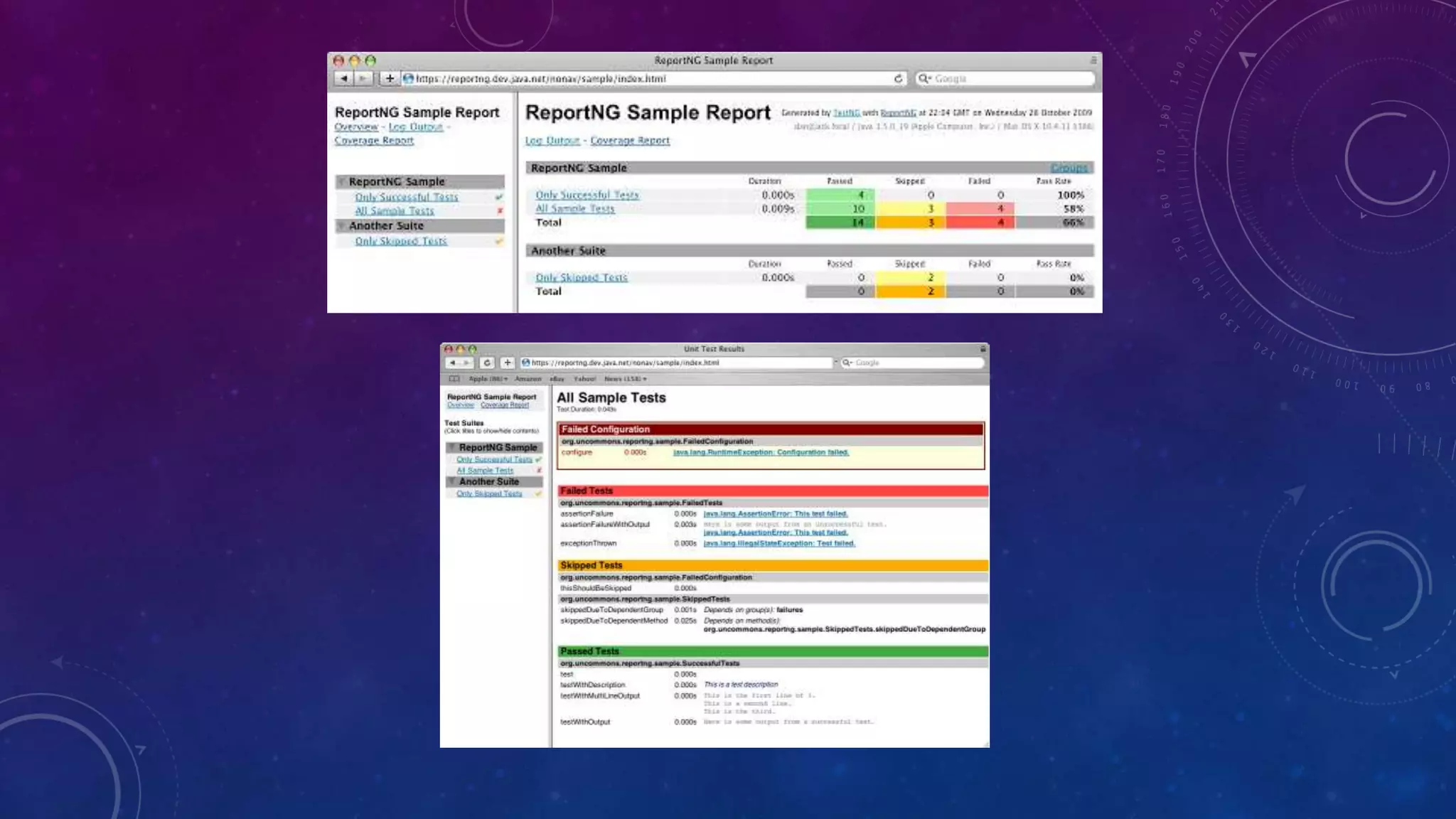1456x819 pixels.
Task: Click Back arrow in ReportNG Sample Report window
Action: click(x=344, y=78)
